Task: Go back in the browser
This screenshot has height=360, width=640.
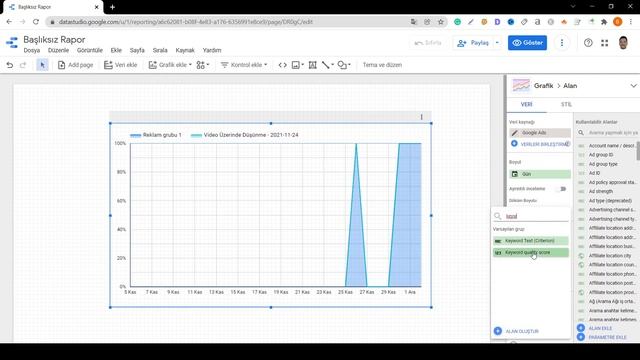Action: (9, 22)
